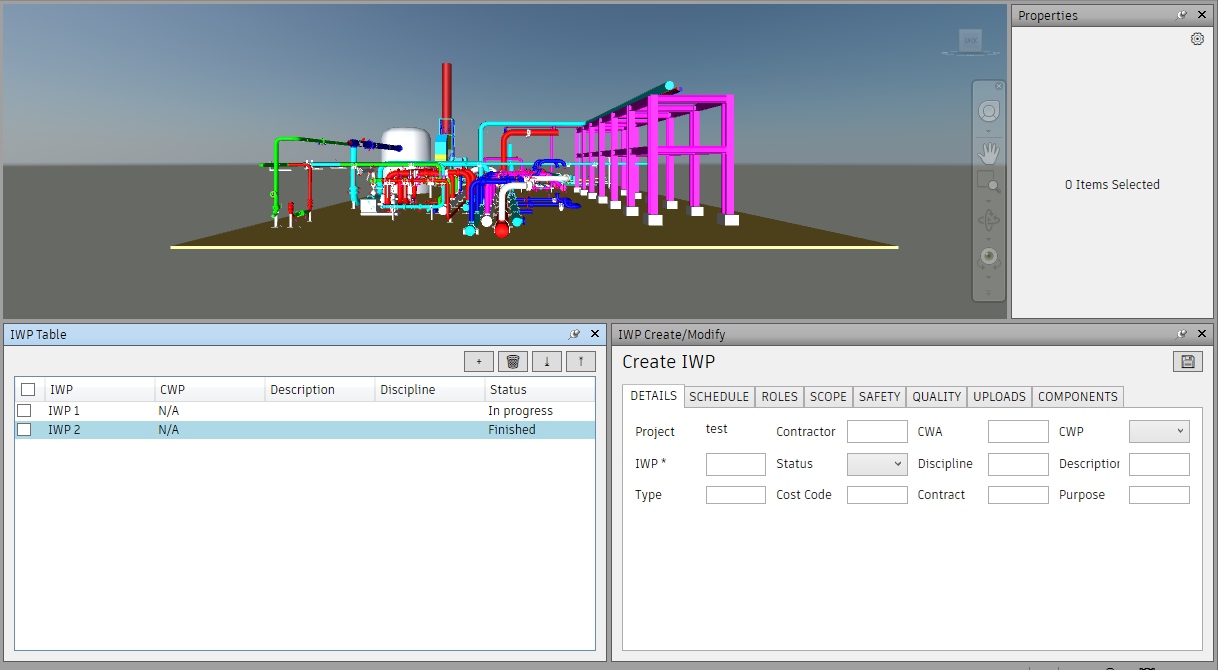Select the Zoom Window tool

pos(989,182)
